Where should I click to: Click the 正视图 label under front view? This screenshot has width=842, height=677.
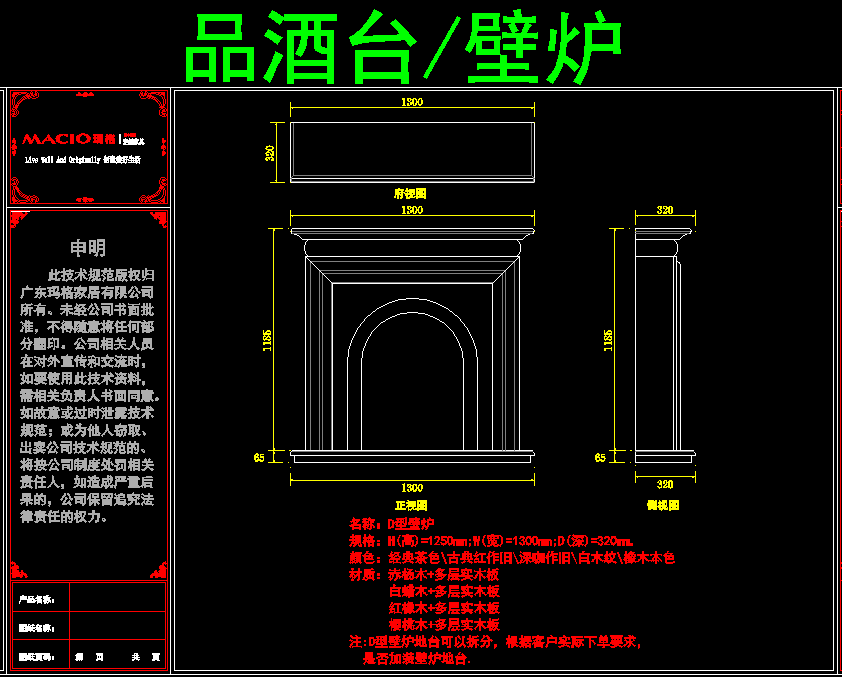tap(411, 505)
